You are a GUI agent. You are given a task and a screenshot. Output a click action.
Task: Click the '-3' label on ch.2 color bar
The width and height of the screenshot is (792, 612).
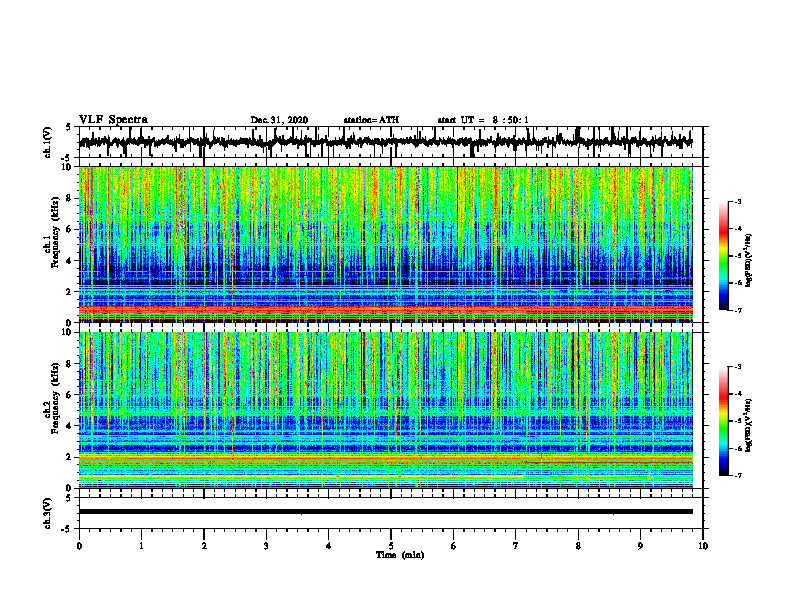coord(737,367)
